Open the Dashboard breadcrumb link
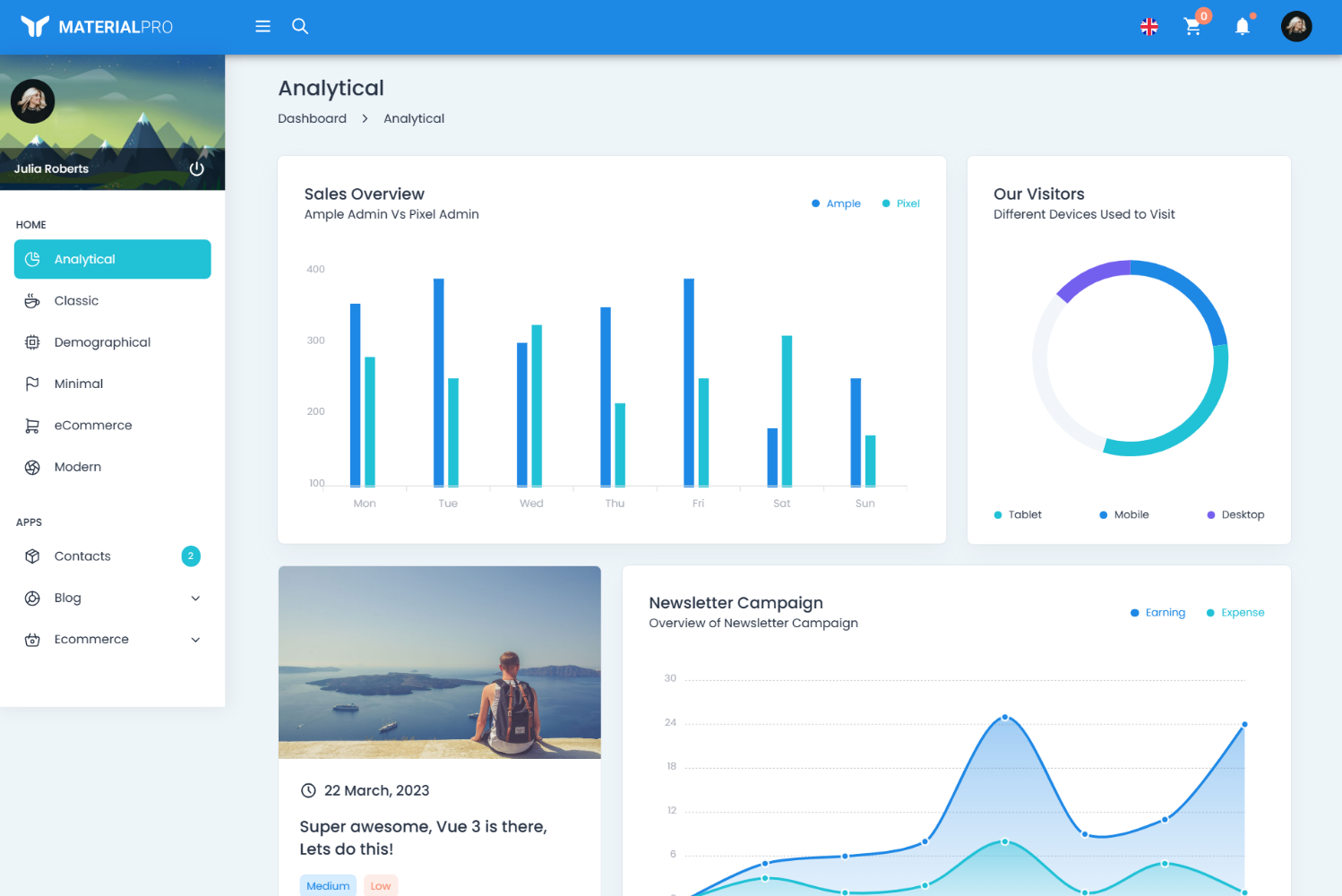1342x896 pixels. coord(312,118)
